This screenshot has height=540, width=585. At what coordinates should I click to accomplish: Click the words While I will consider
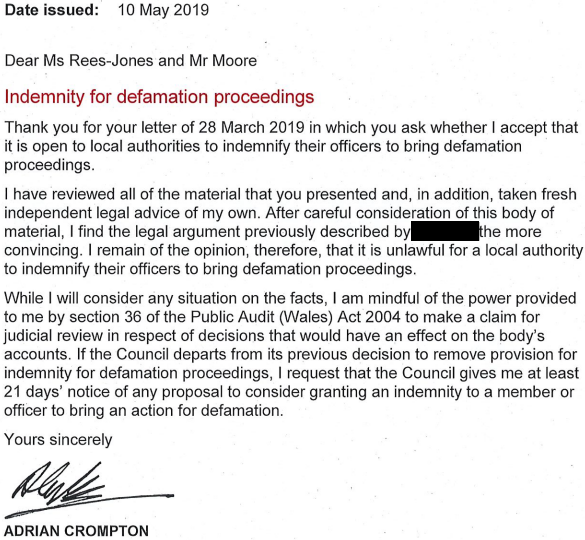click(74, 299)
